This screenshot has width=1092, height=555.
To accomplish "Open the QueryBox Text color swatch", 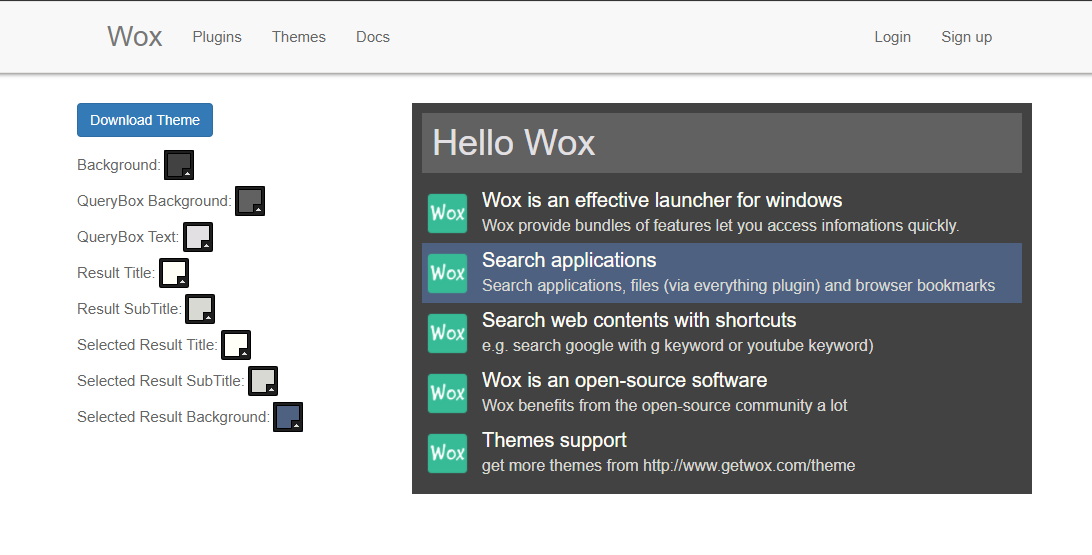I will pos(198,237).
